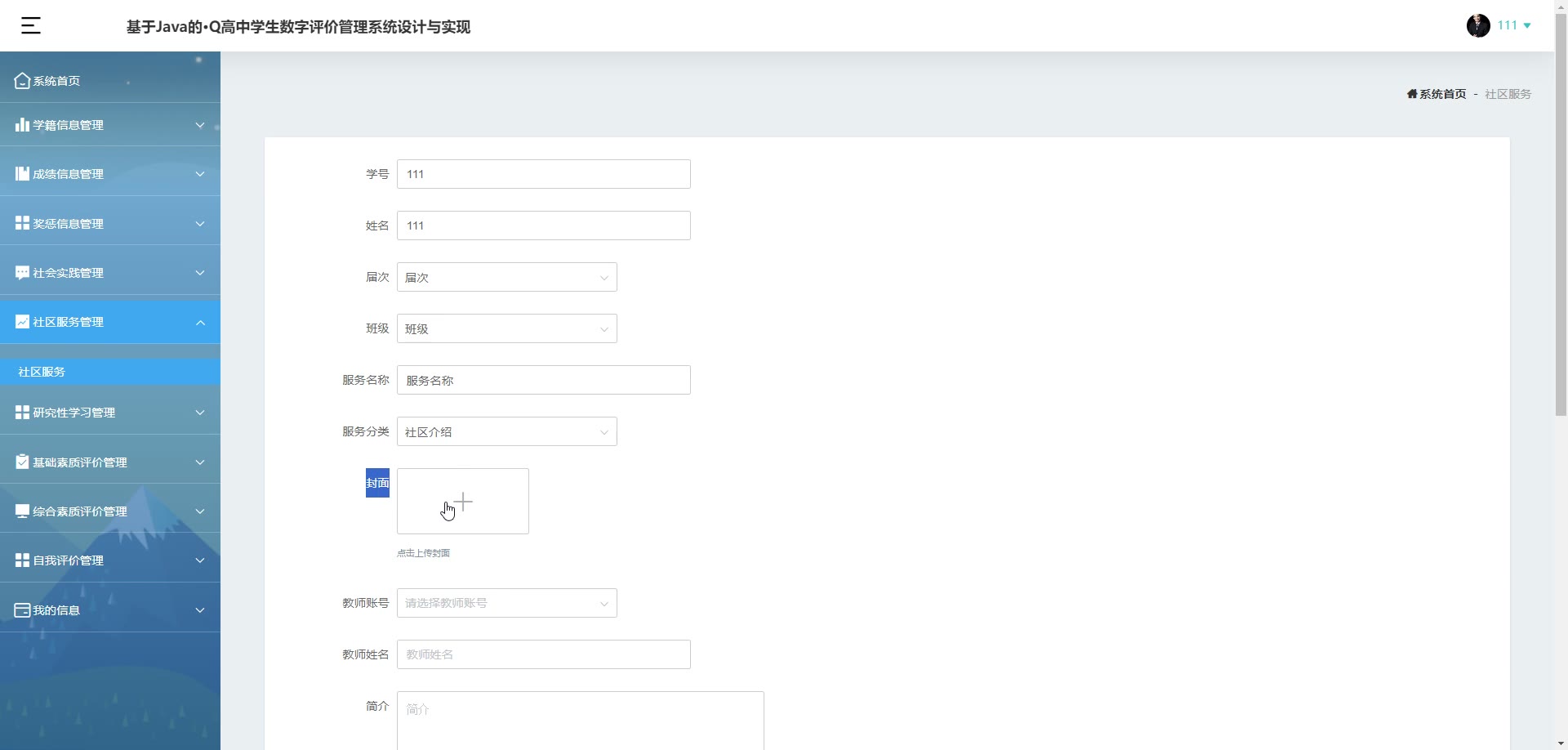
Task: Click the trend chart icon for 社区服务管理
Action: pos(22,322)
